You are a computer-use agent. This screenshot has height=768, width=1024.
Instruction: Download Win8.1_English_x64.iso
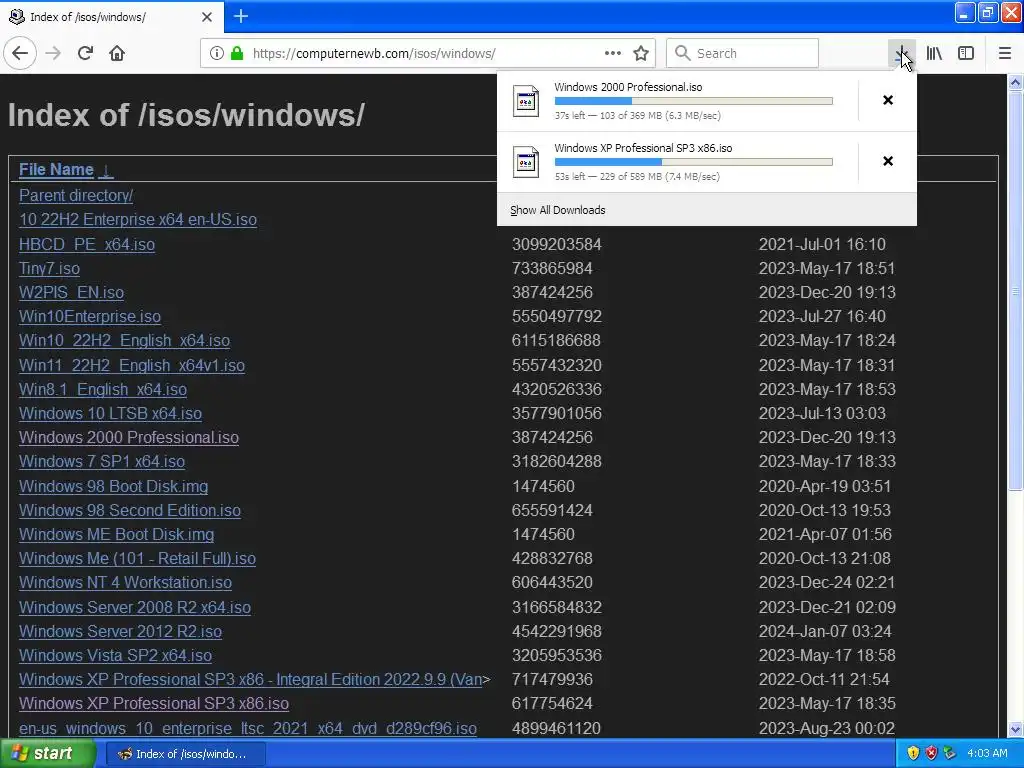tap(103, 389)
